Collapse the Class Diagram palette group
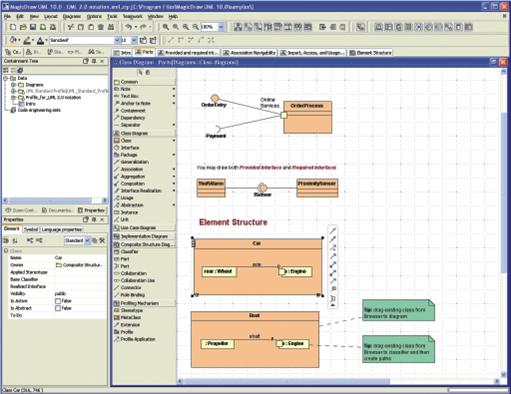This screenshot has width=511, height=394. click(144, 133)
